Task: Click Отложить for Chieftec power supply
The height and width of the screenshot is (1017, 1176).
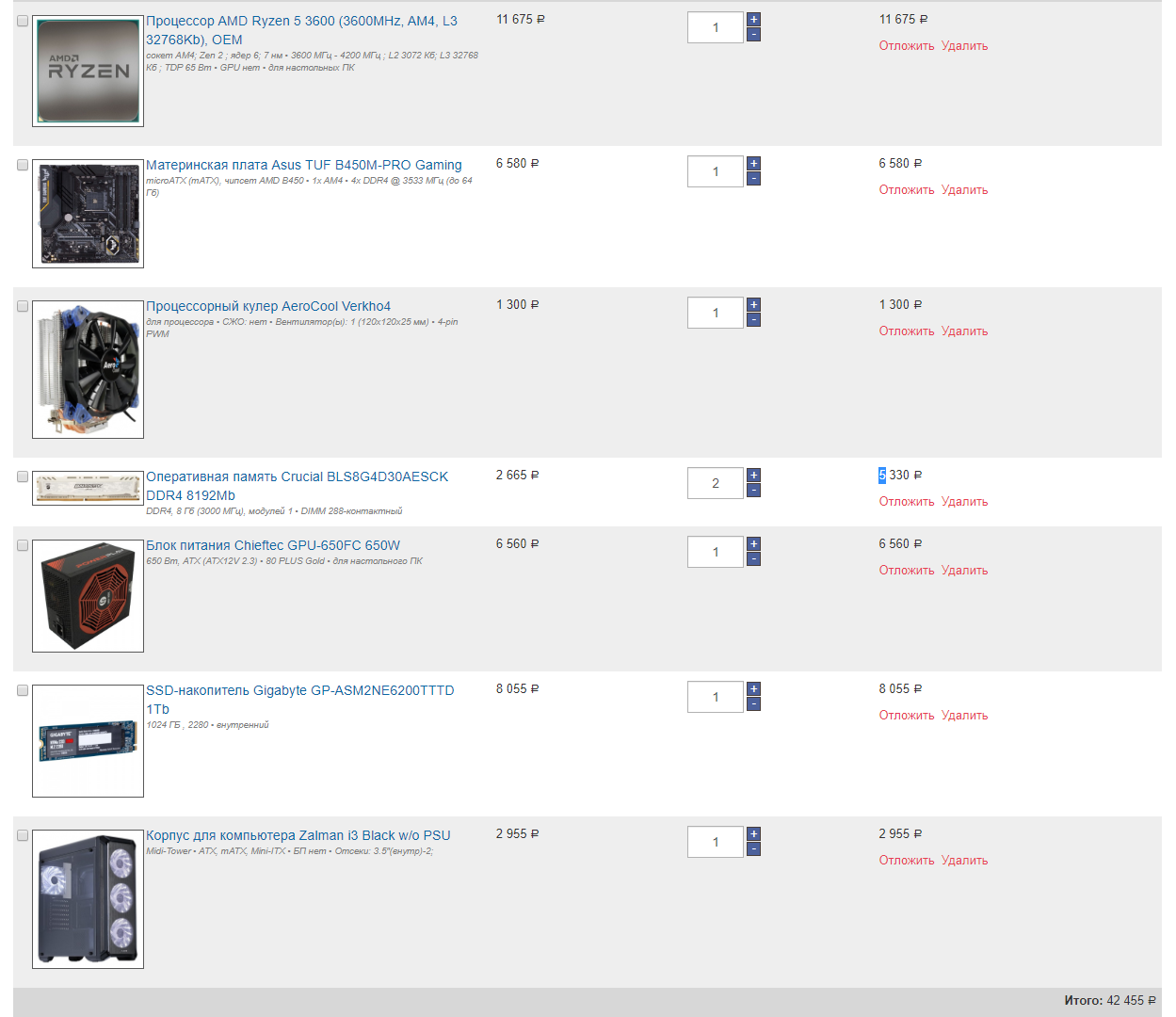Action: click(907, 571)
